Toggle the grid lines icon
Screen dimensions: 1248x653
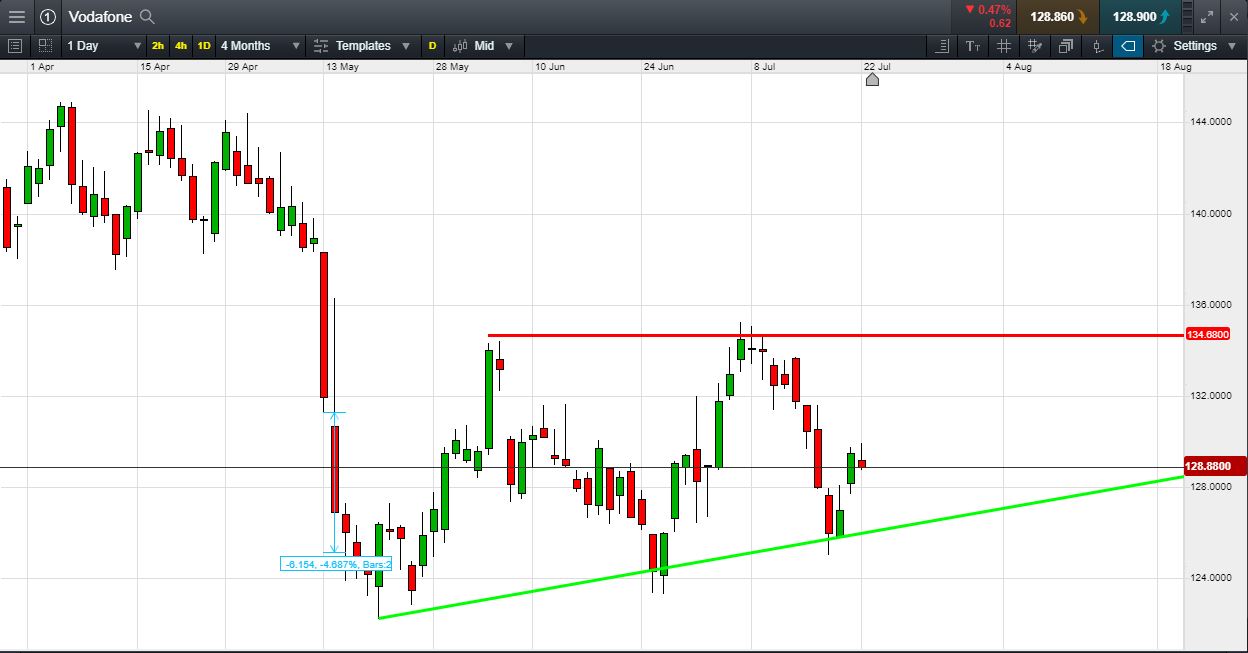coord(1004,46)
